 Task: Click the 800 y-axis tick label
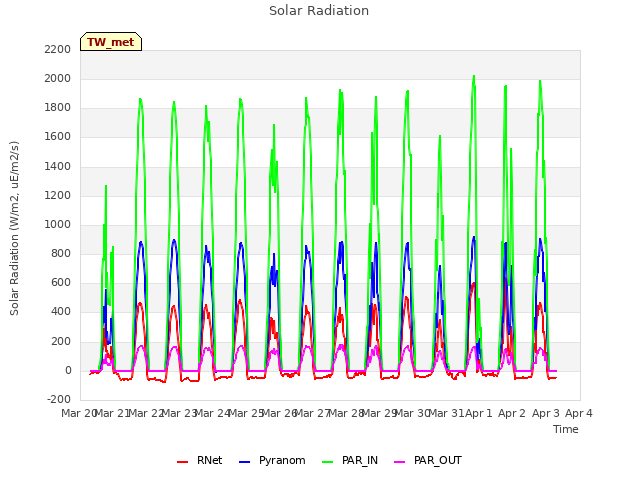pos(61,253)
